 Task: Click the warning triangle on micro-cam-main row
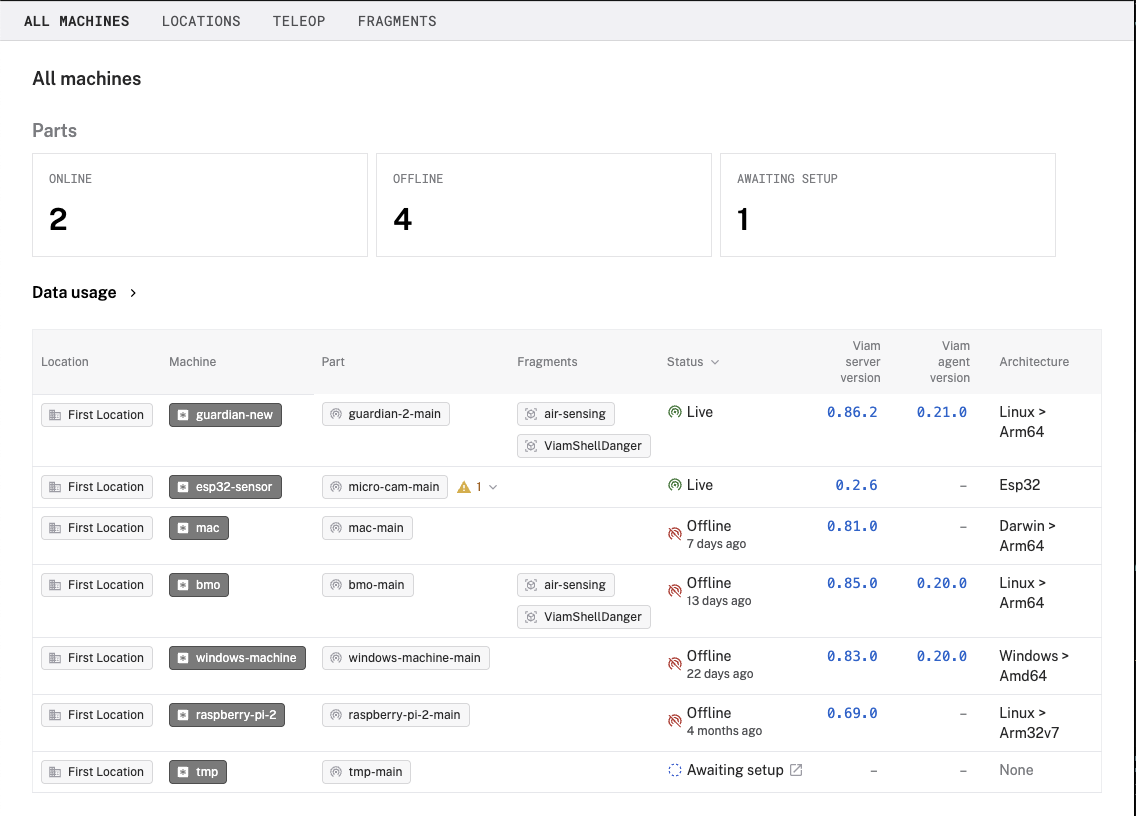(x=464, y=486)
